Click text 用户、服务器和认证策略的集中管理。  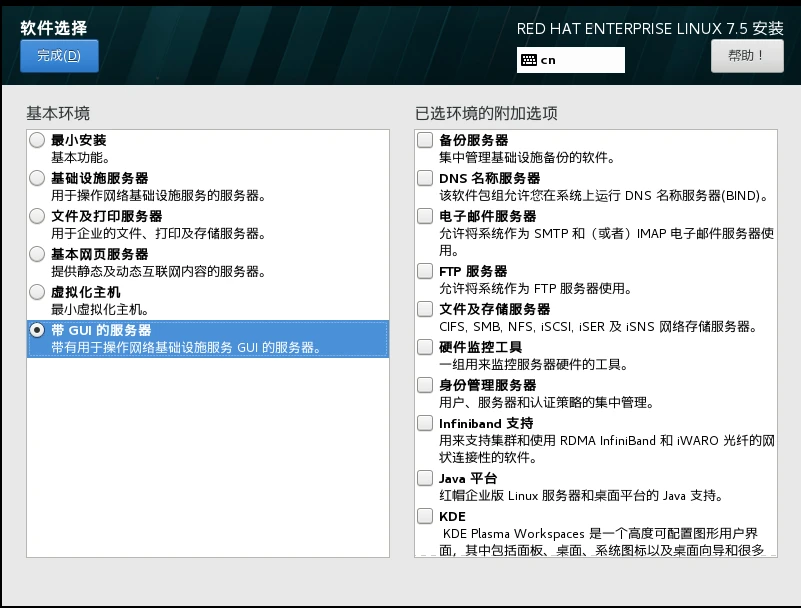tap(547, 403)
